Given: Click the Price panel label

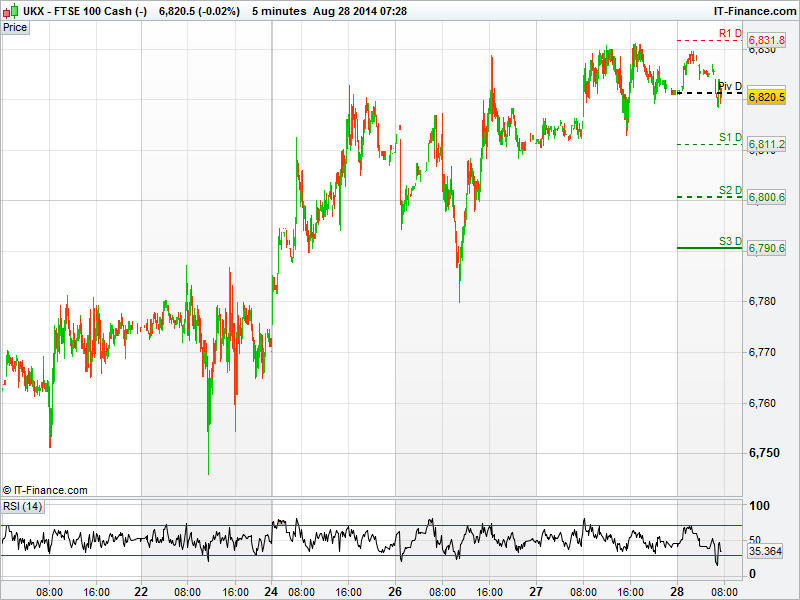Looking at the screenshot, I should [15, 27].
